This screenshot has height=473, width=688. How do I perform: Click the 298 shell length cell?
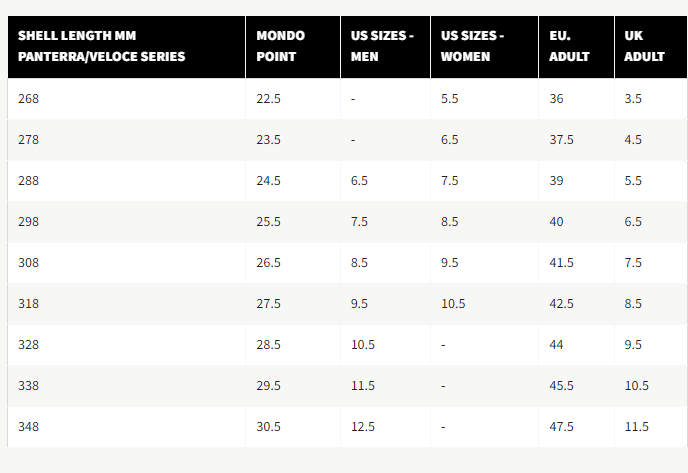tap(28, 222)
